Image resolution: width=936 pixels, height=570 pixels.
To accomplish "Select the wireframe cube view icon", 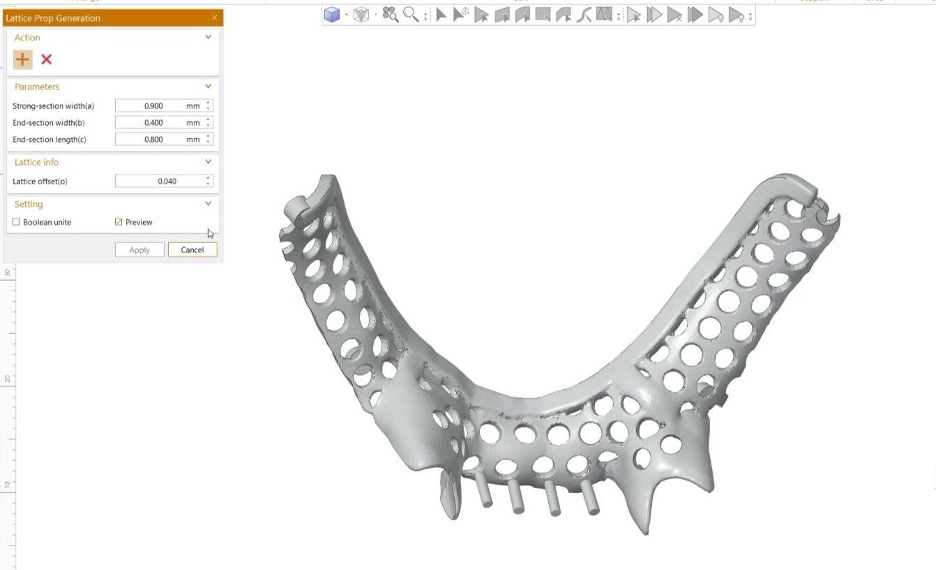I will 361,15.
